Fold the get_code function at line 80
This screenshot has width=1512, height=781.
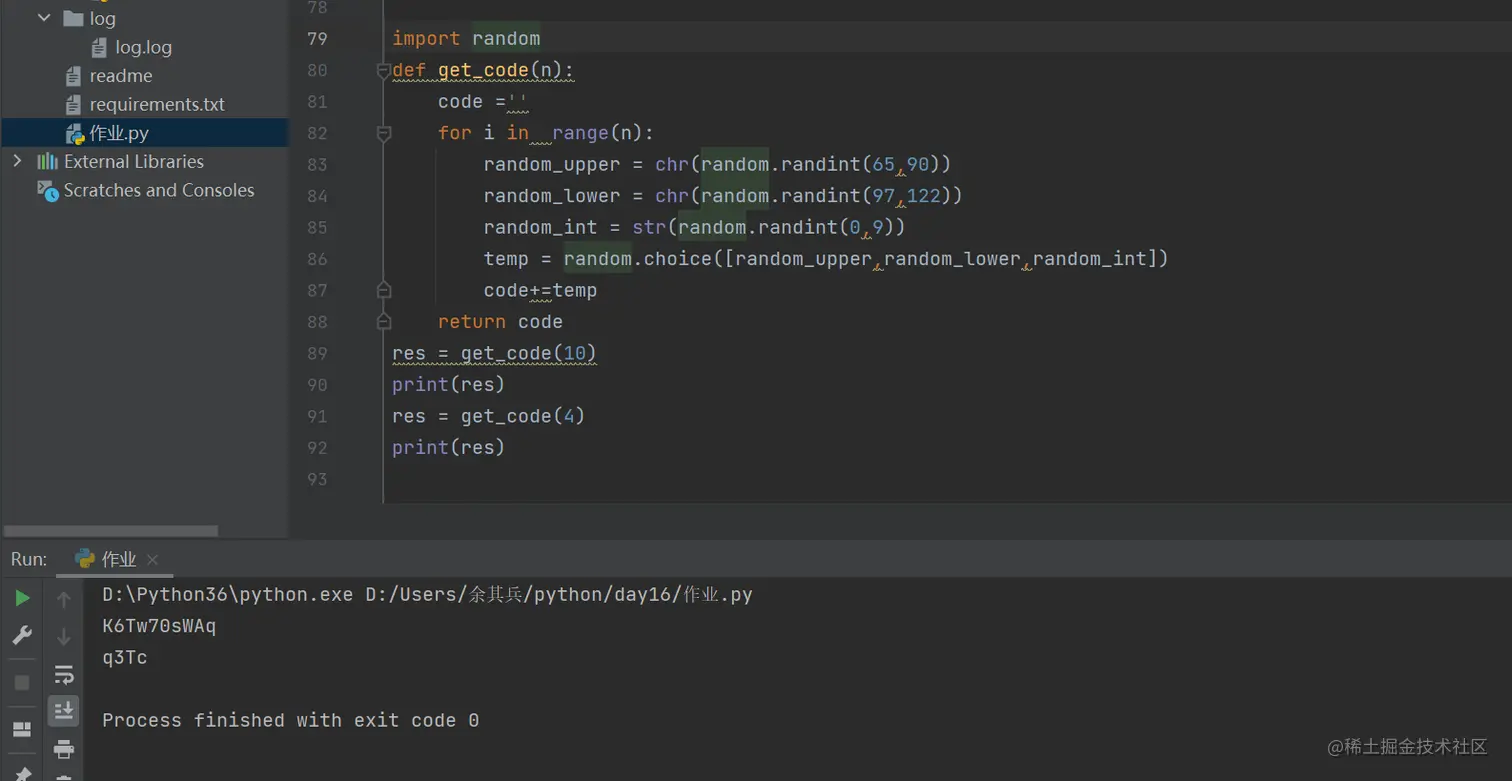(383, 71)
